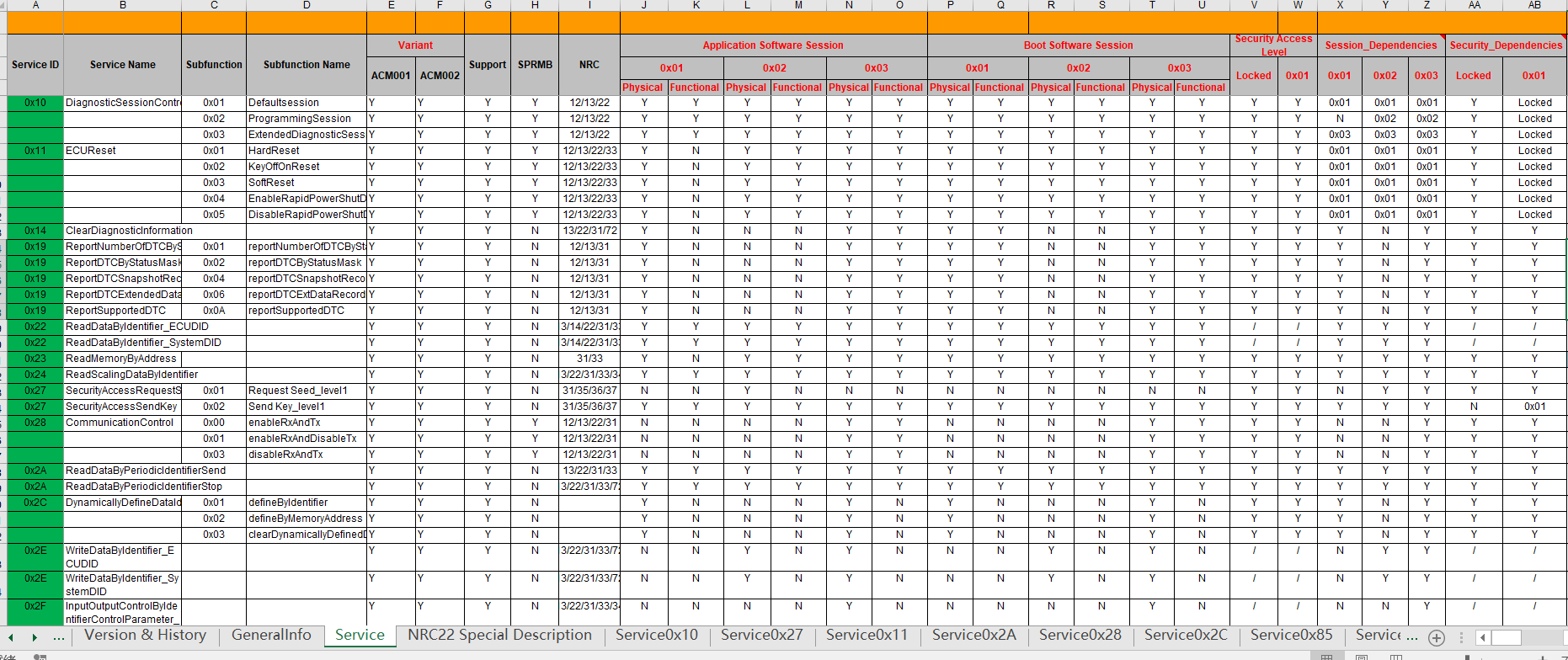
Task: Select the "ProgrammingSession" subfunction cell
Action: tap(307, 119)
